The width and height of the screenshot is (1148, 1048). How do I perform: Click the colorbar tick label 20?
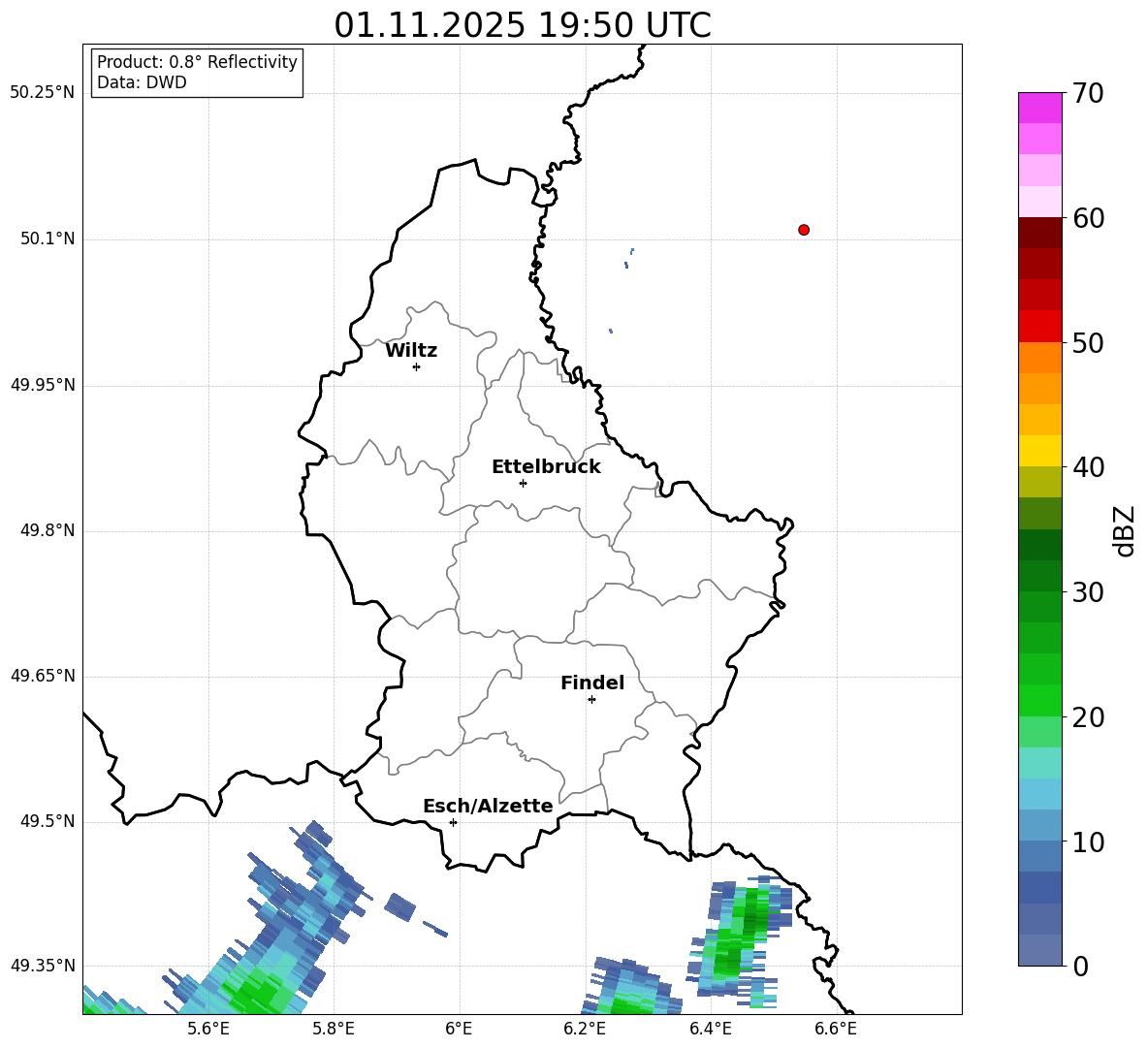(x=1088, y=717)
